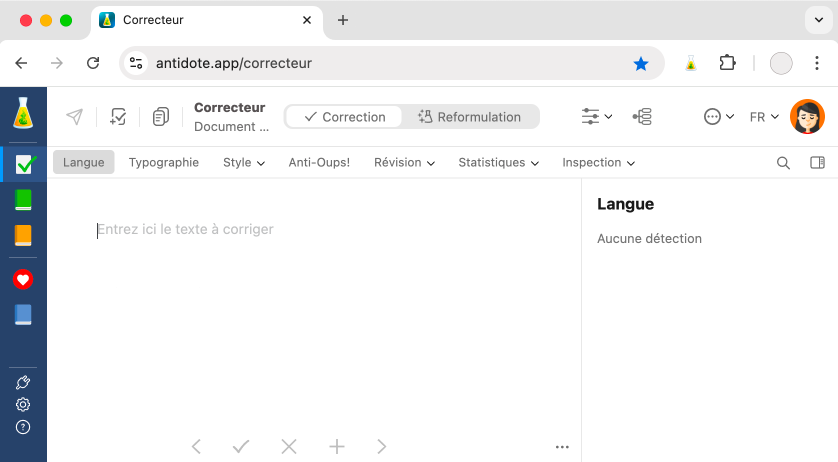
Task: Click the copy documents icon
Action: [161, 117]
